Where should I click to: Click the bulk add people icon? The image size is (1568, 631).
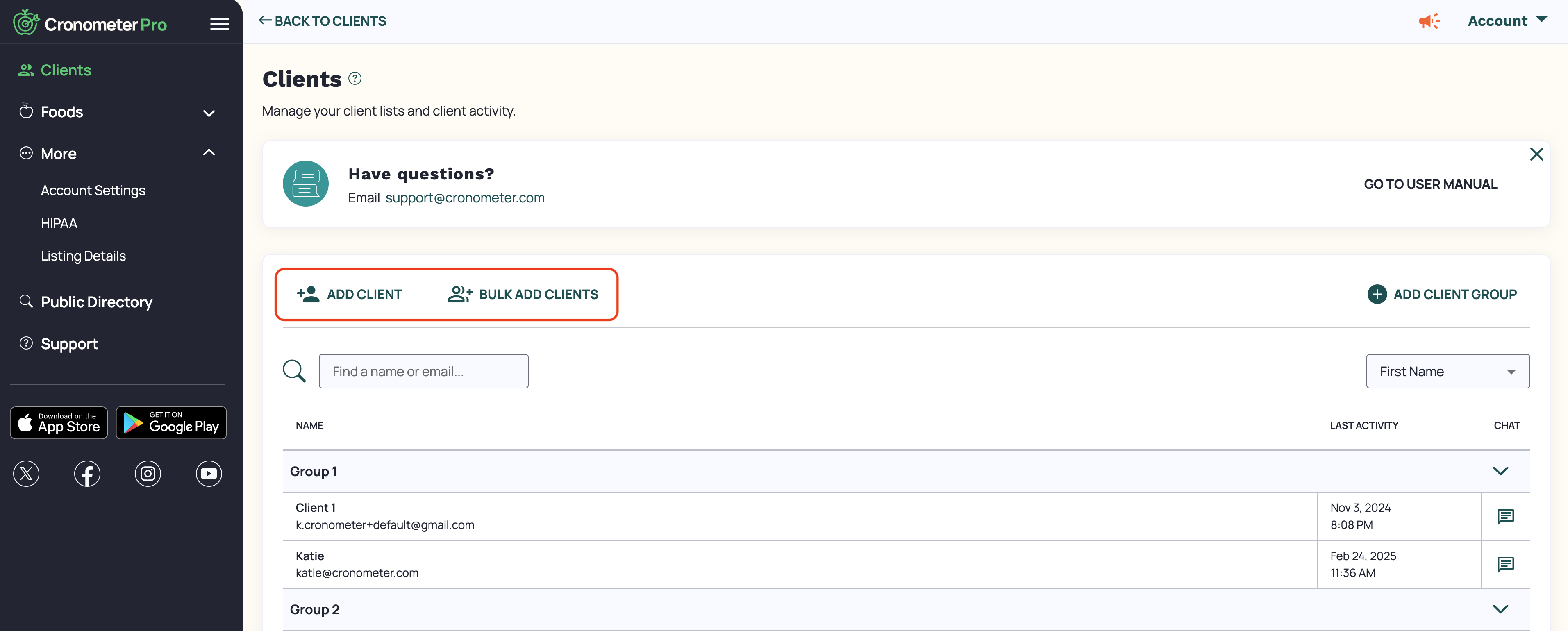(x=460, y=295)
